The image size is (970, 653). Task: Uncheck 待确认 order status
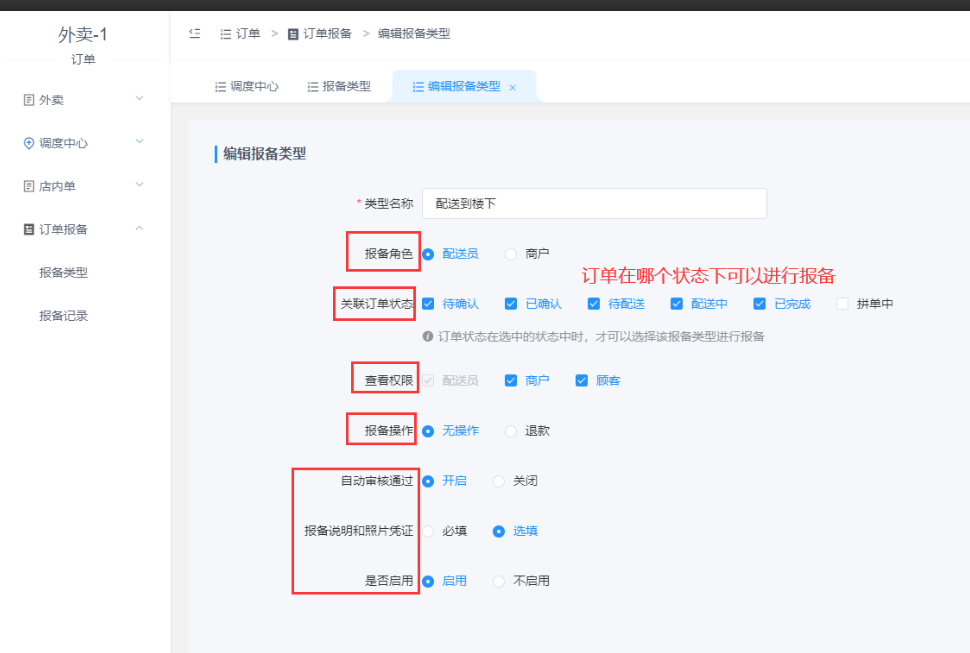click(428, 304)
